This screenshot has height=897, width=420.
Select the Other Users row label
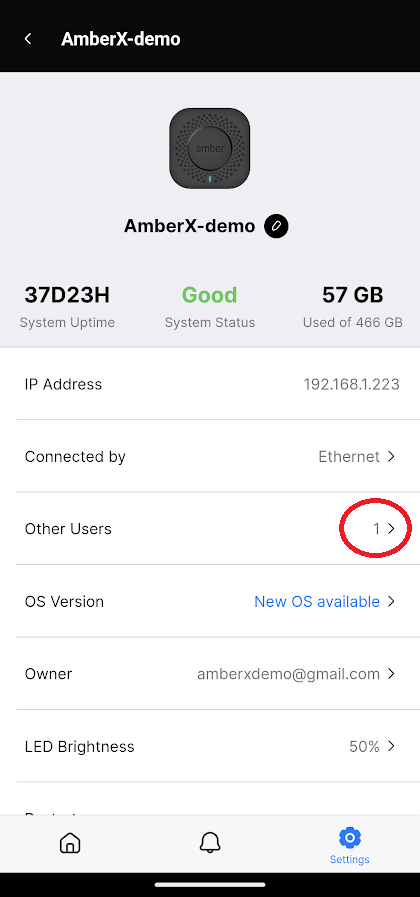[68, 529]
